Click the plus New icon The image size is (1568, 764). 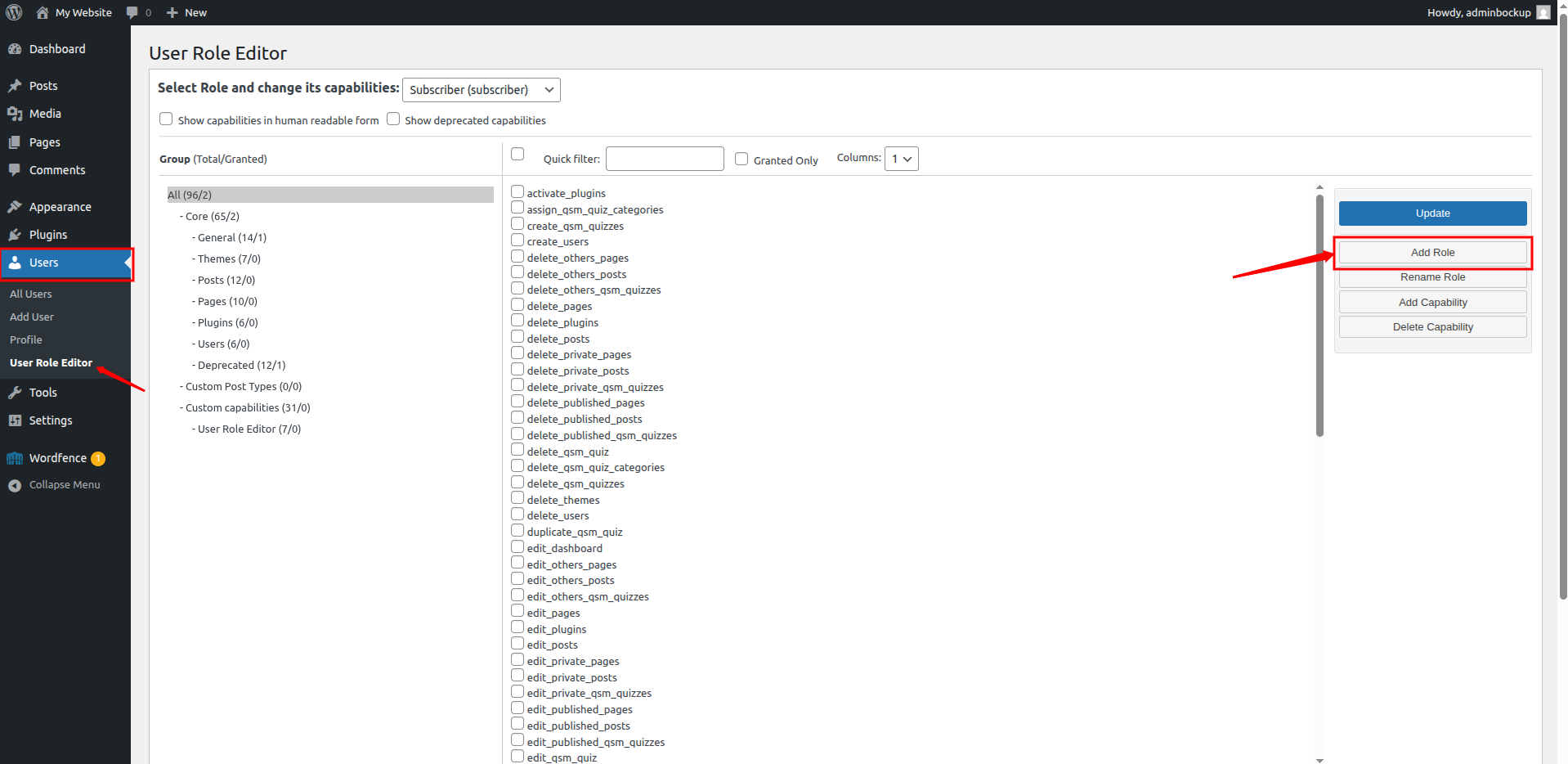(x=172, y=12)
